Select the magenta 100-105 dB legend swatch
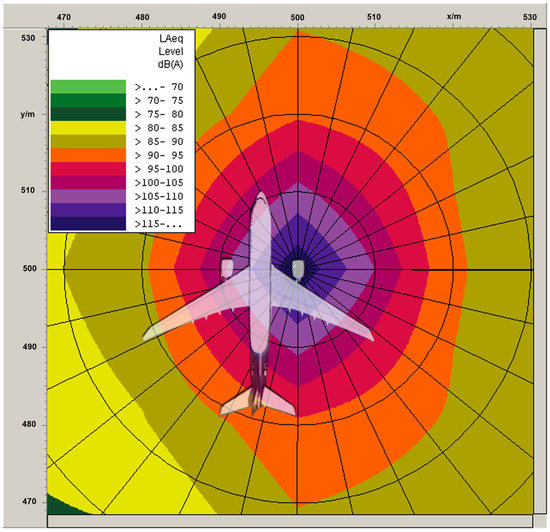Image resolution: width=550 pixels, height=532 pixels. click(88, 182)
